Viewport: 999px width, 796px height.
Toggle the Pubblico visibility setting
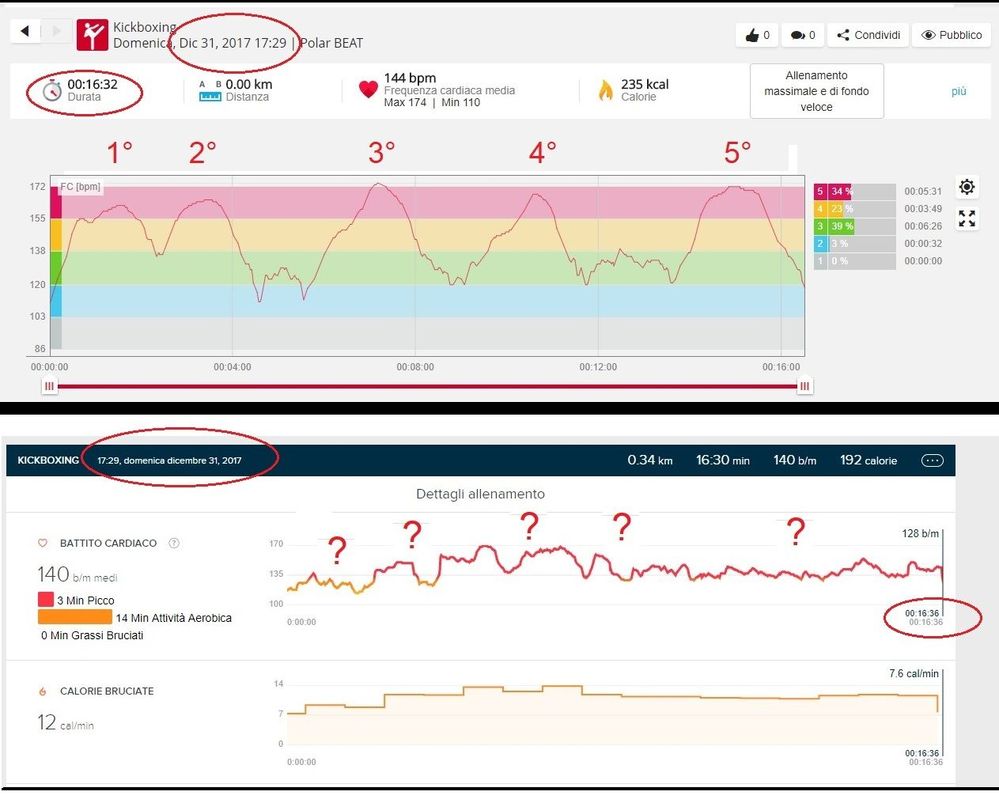[951, 35]
